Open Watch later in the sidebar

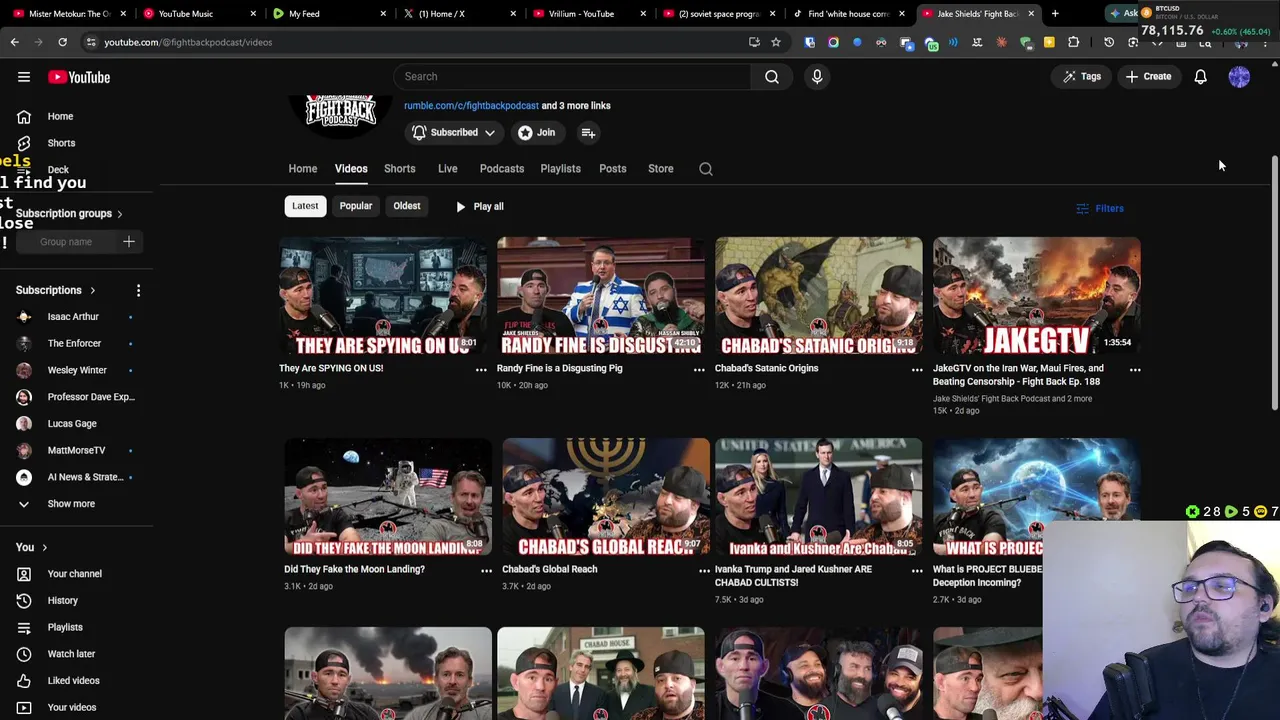tap(71, 654)
